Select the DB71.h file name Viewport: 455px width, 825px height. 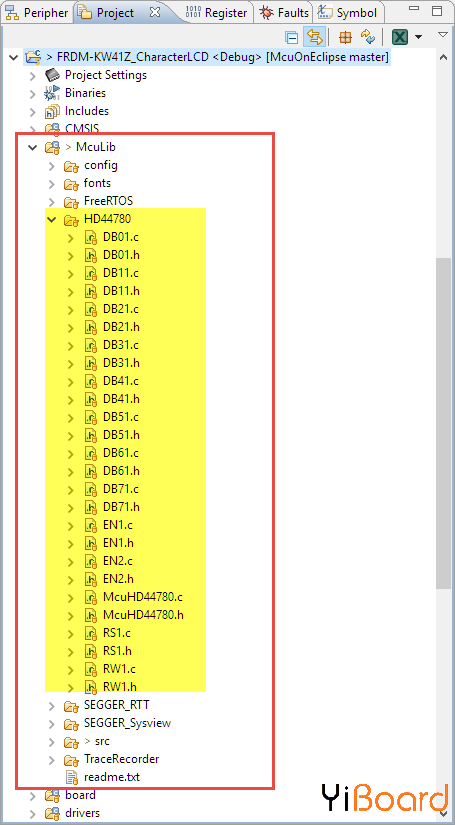click(122, 507)
